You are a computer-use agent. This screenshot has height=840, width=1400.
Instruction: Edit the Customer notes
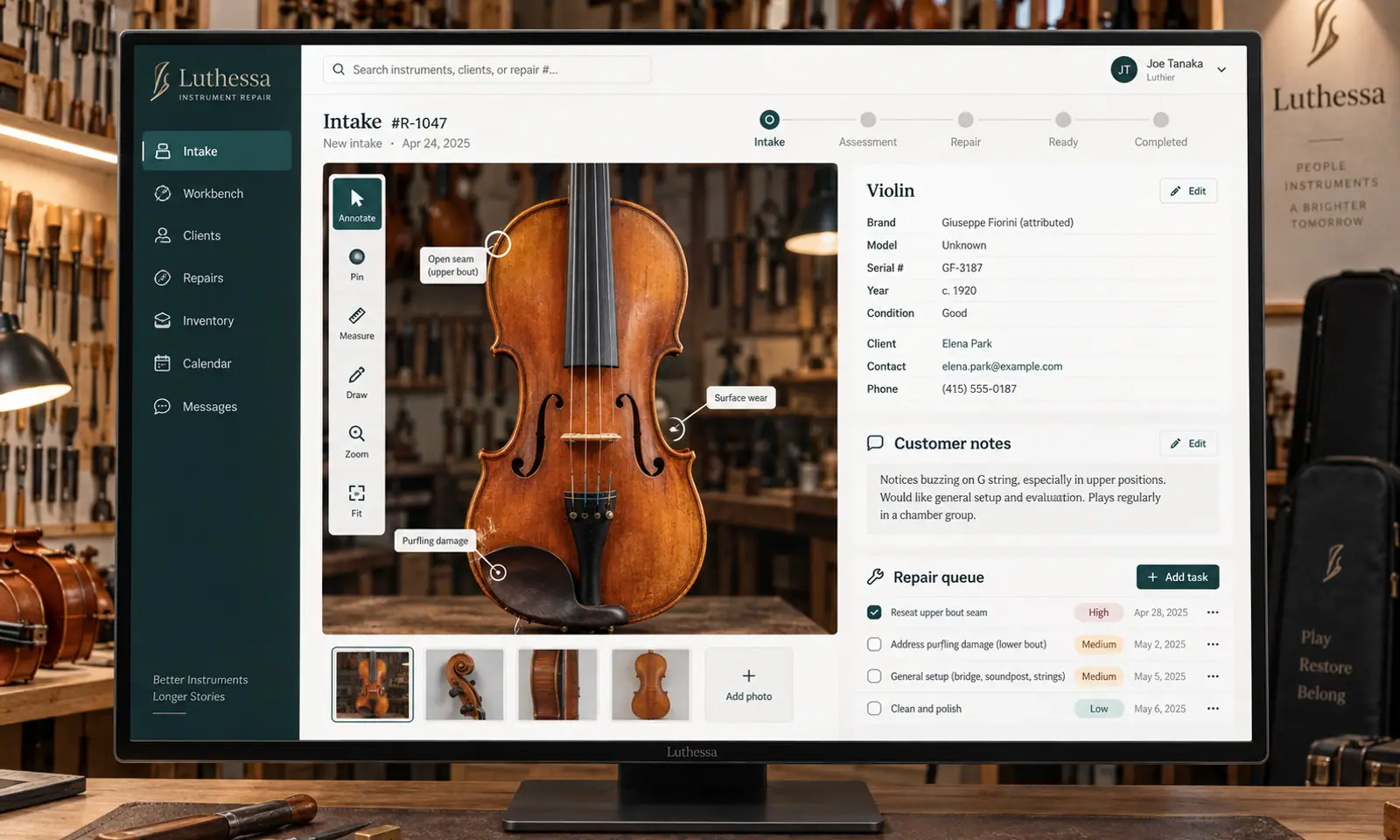(x=1188, y=444)
